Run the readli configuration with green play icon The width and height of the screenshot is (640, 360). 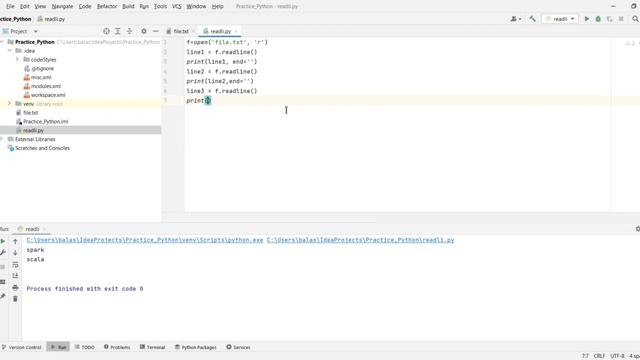[587, 19]
